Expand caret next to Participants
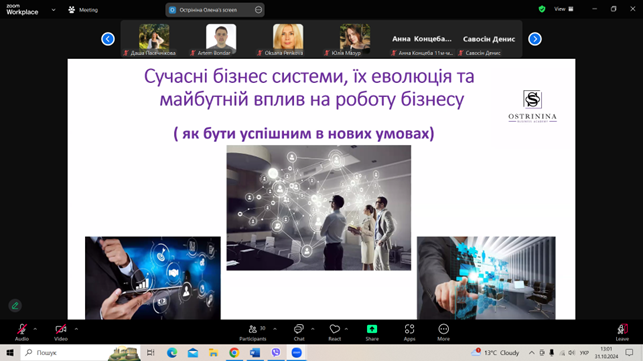This screenshot has width=643, height=361. coord(275,329)
